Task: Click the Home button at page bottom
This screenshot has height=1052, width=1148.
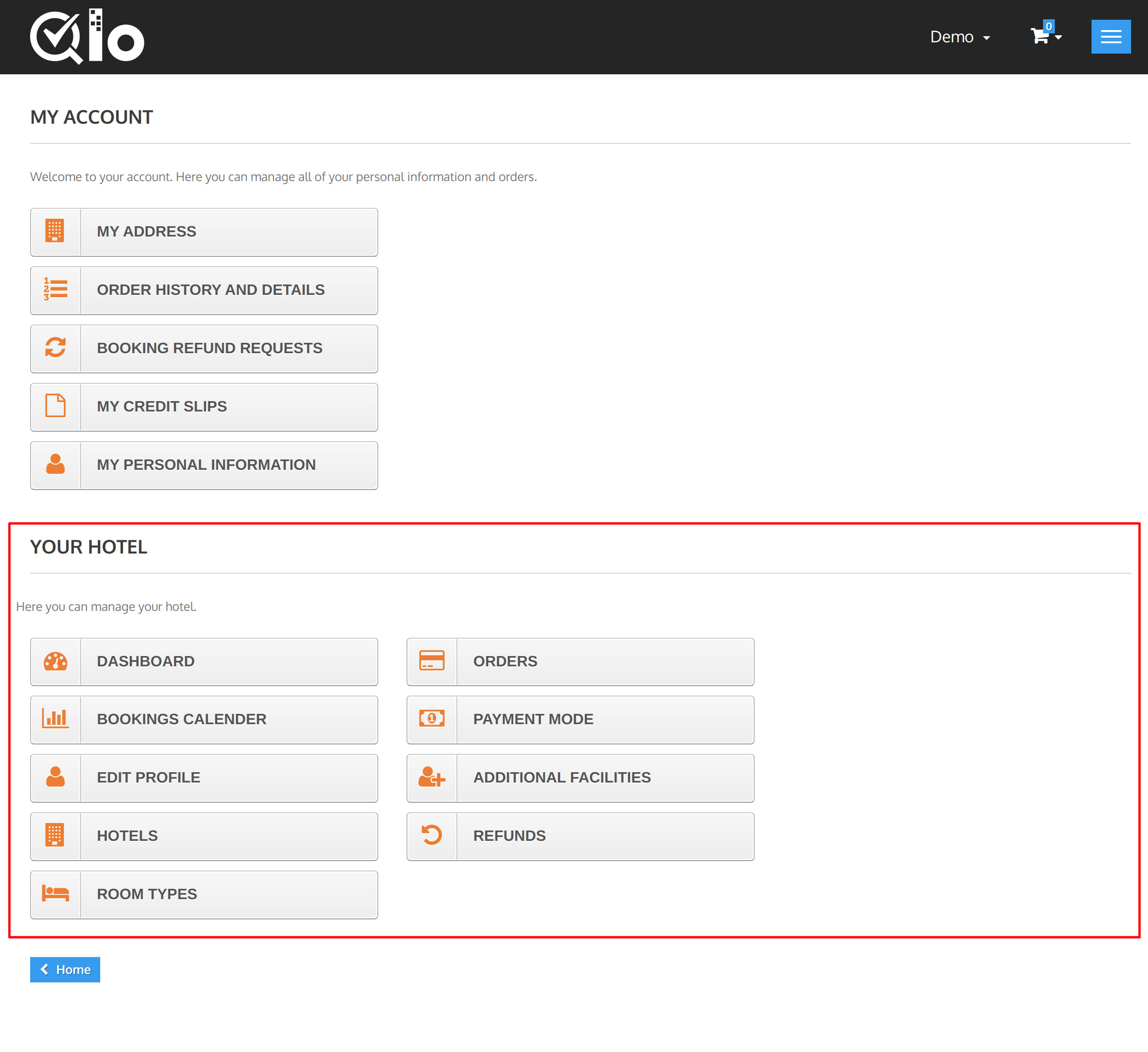Action: pyautogui.click(x=65, y=969)
